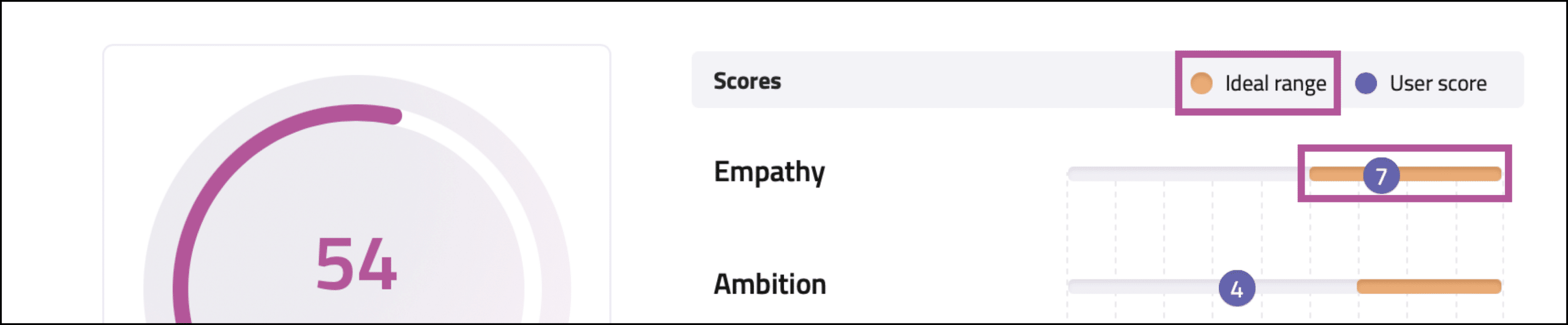
Task: Click the purple User score legend dot
Action: 1366,83
